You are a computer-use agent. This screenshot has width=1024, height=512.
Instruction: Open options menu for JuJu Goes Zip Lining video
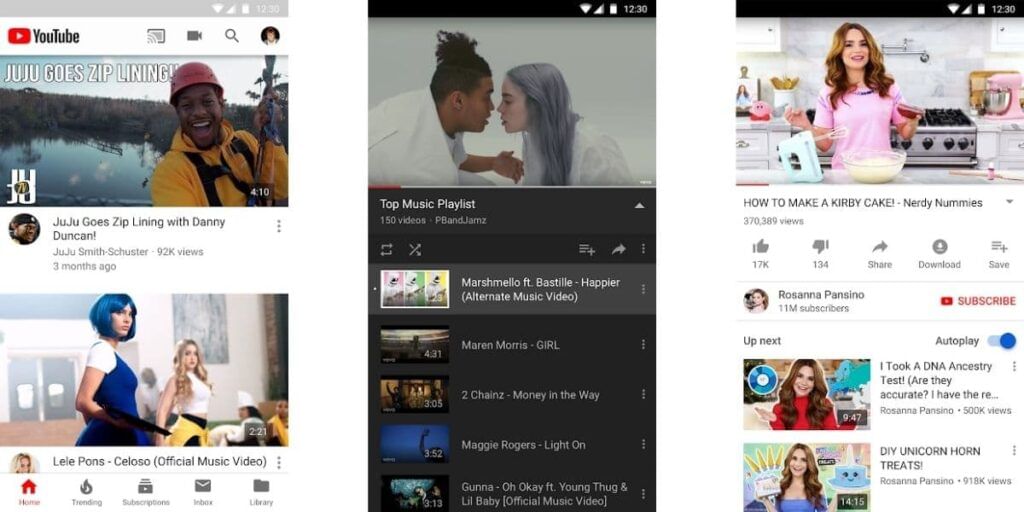[279, 226]
